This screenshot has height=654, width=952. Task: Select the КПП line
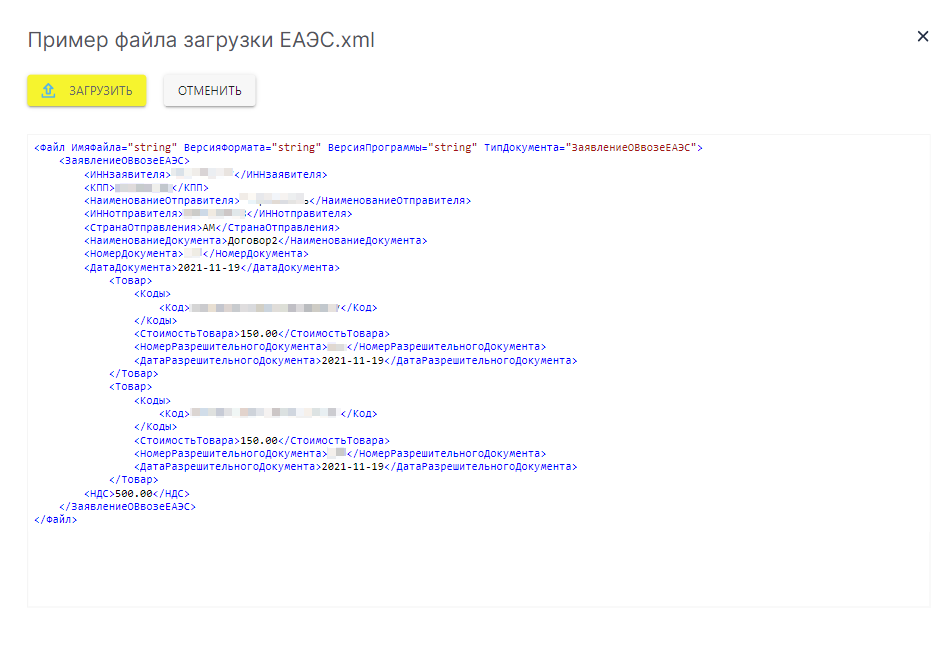tap(146, 188)
